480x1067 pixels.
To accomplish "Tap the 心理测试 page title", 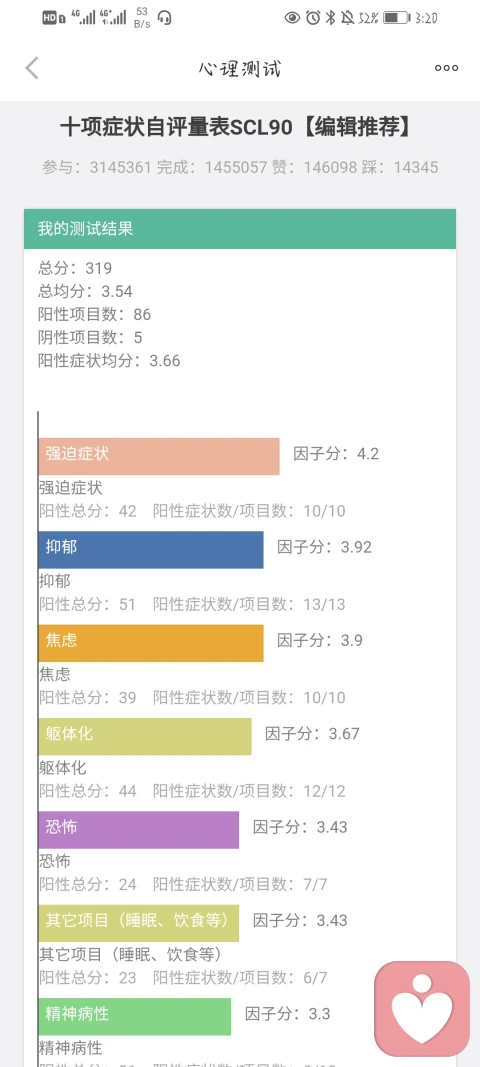I will (240, 68).
